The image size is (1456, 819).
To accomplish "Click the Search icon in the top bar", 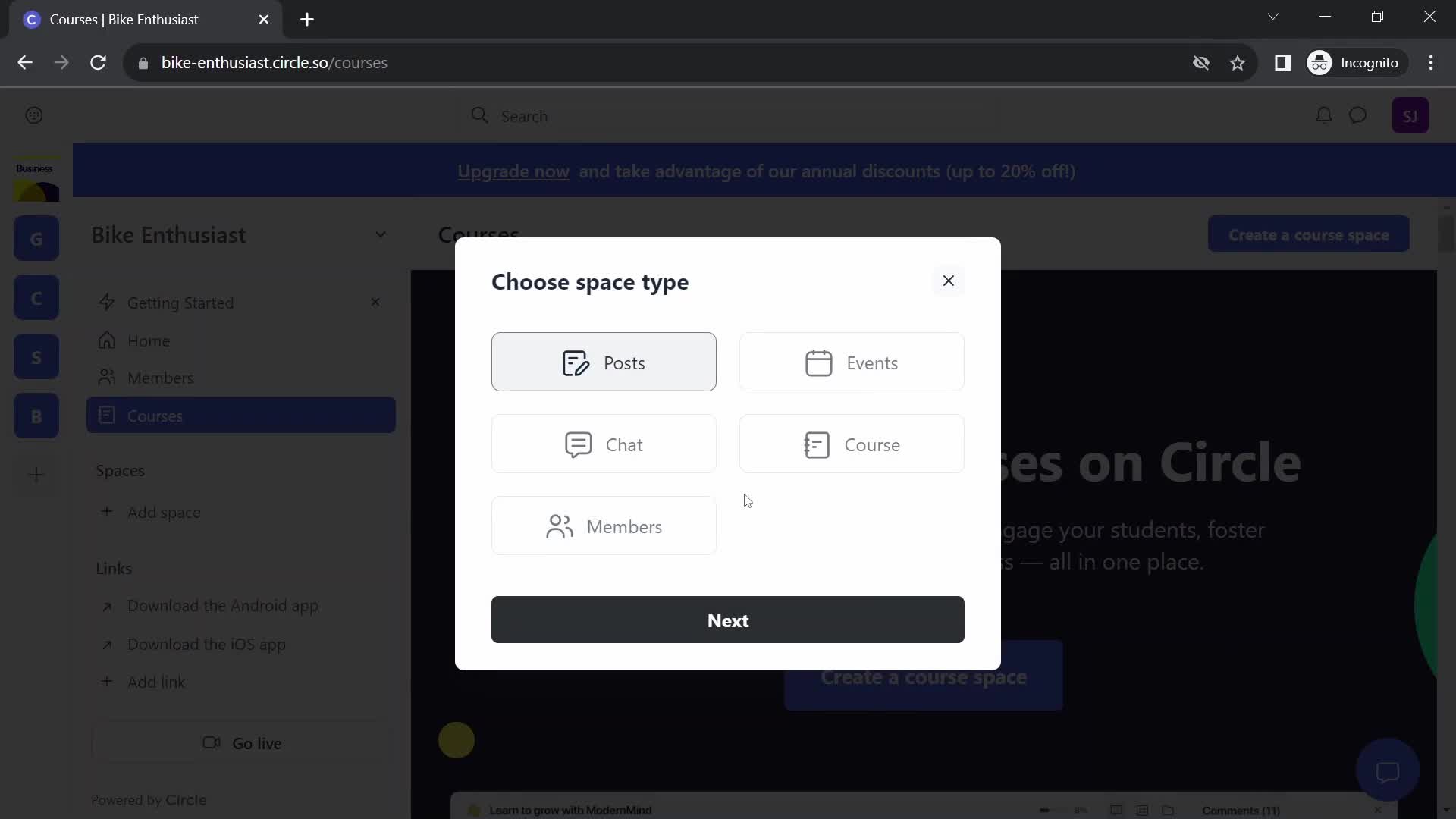I will coord(480,116).
